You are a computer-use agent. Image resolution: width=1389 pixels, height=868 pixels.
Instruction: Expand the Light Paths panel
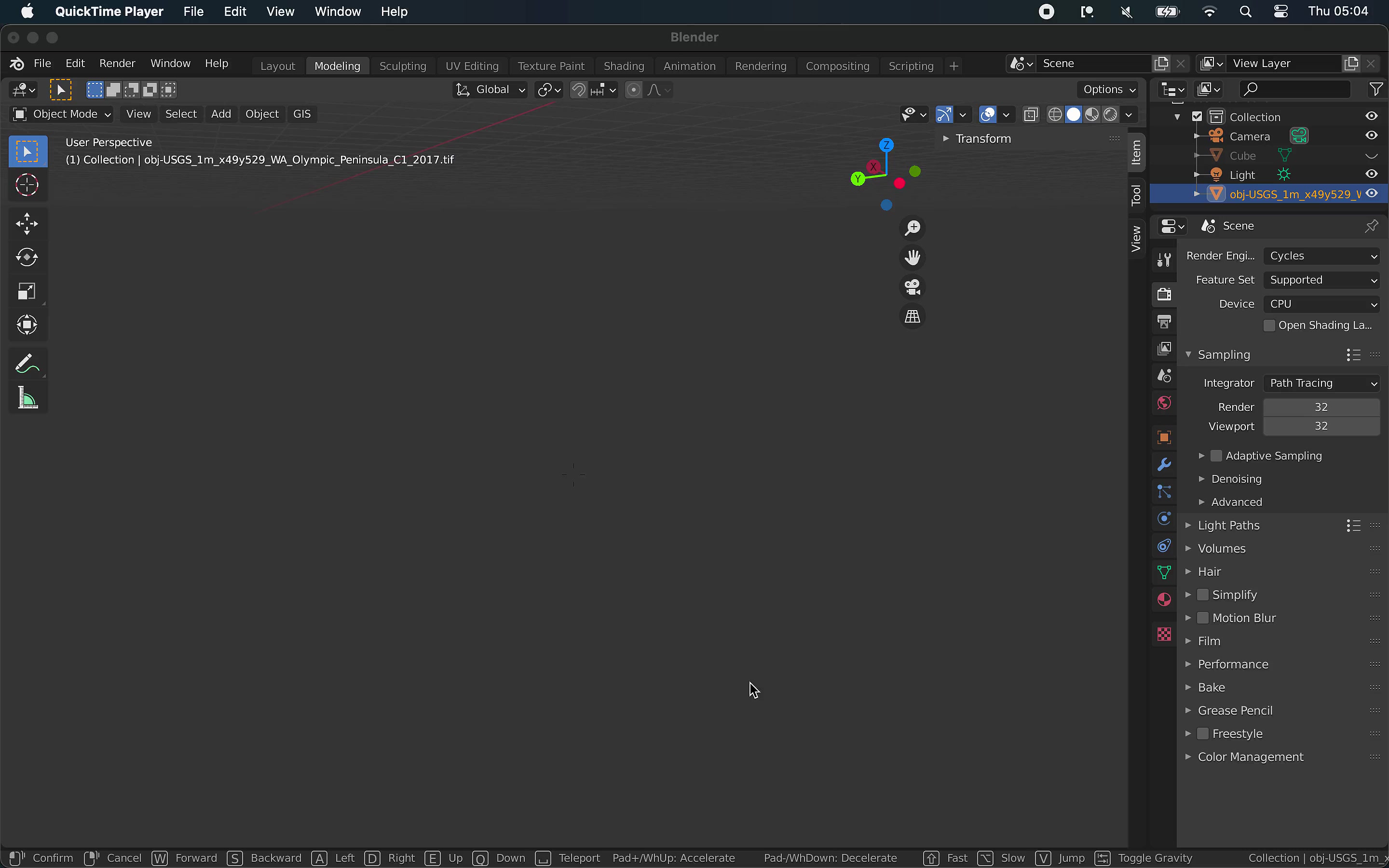[1228, 525]
